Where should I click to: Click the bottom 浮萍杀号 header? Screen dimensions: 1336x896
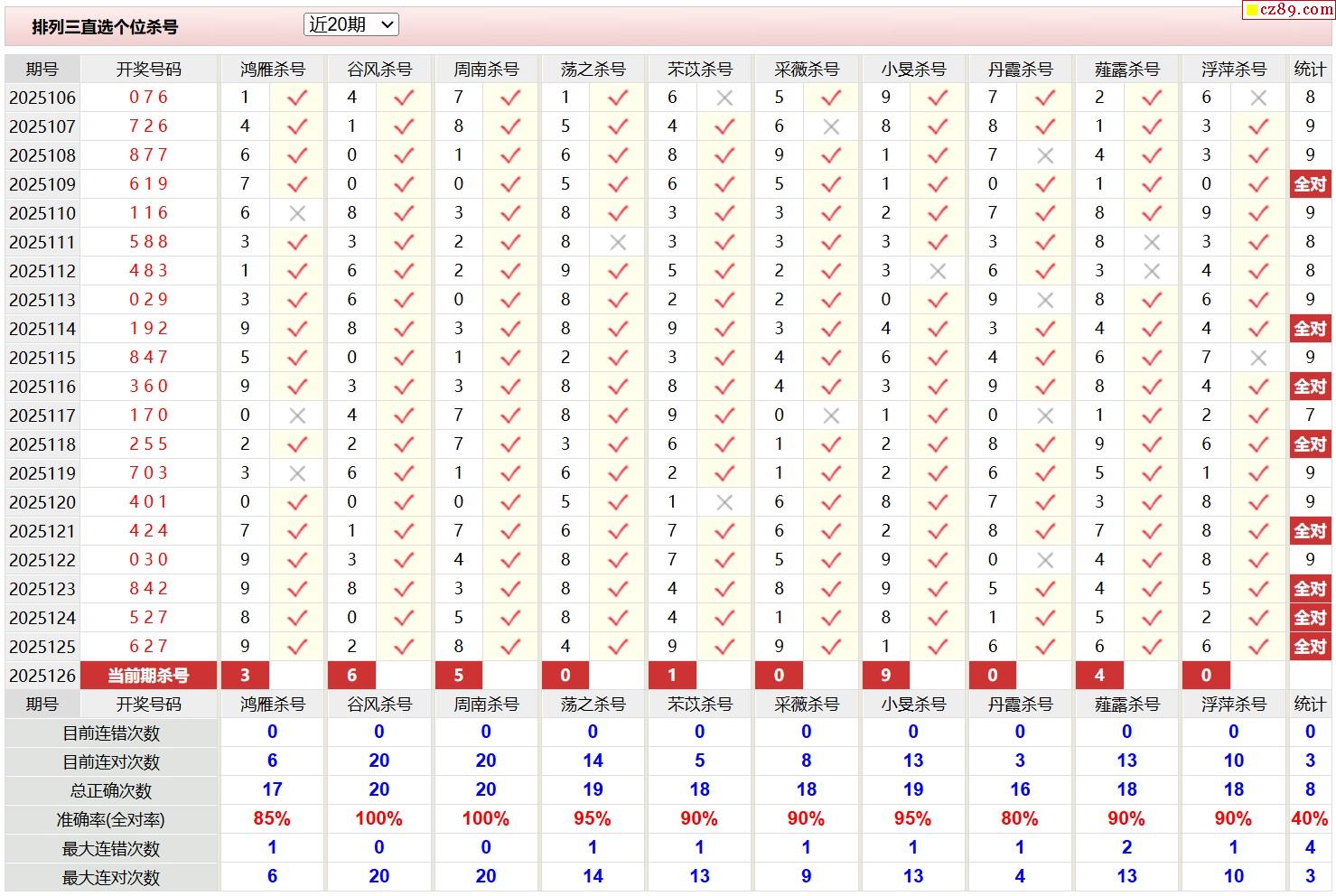pyautogui.click(x=1233, y=705)
